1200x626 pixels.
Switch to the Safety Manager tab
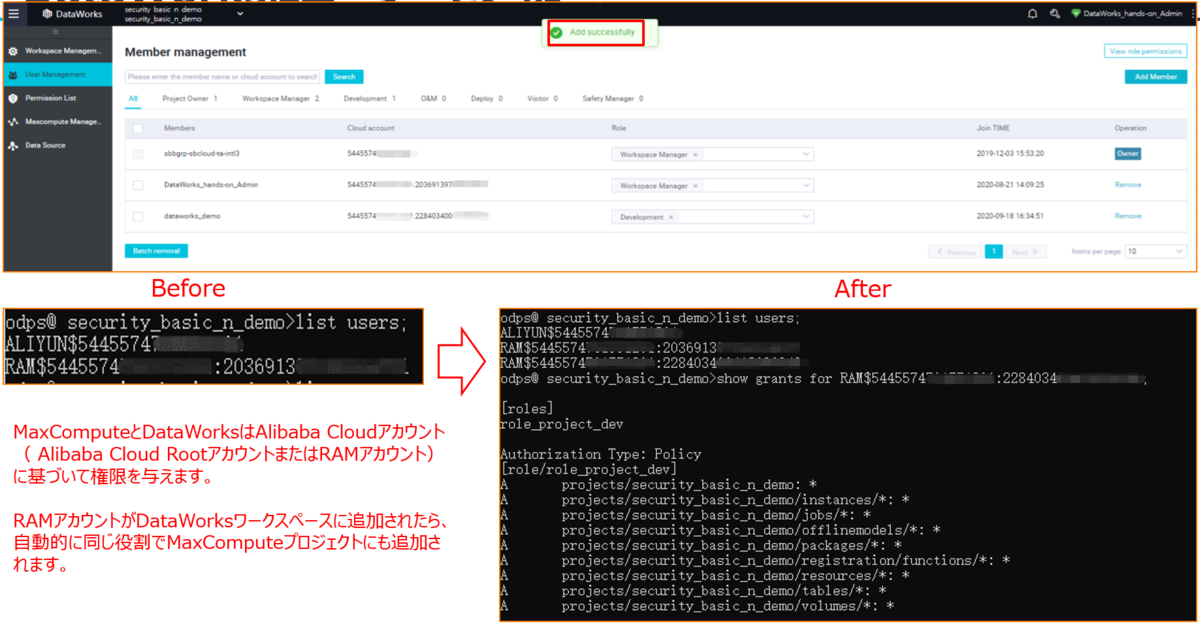pyautogui.click(x=612, y=98)
